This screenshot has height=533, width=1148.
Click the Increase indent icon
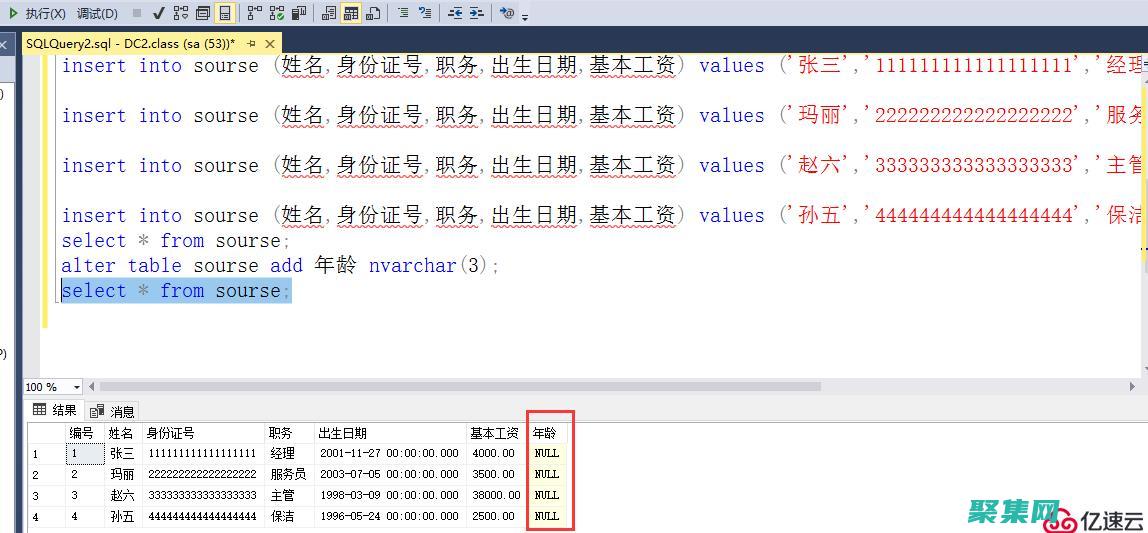pyautogui.click(x=476, y=13)
